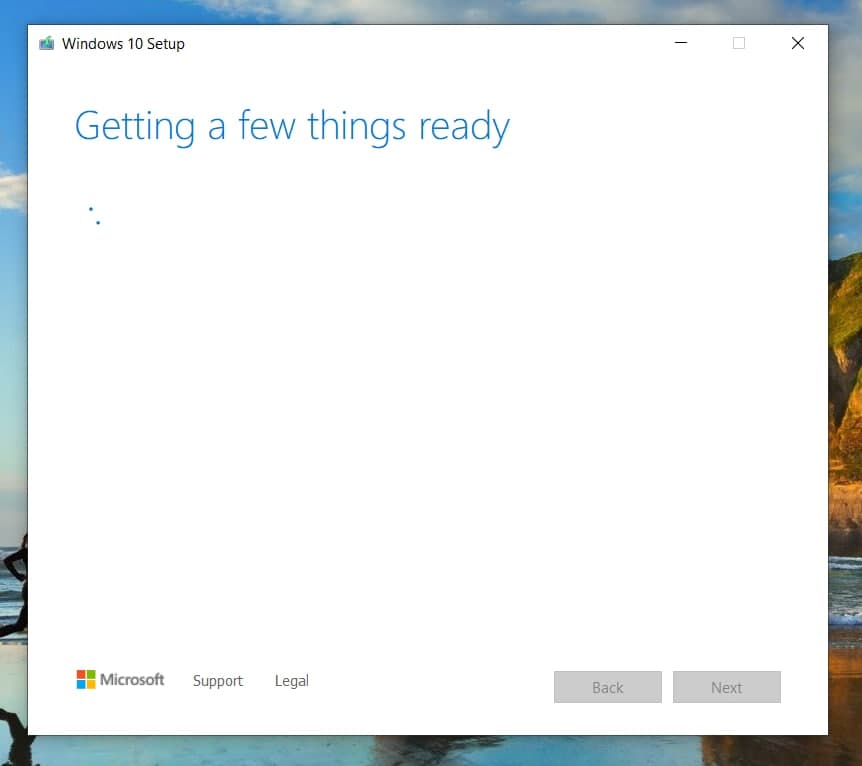862x766 pixels.
Task: Click the Windows 10 Setup title bar icon
Action: (x=47, y=43)
